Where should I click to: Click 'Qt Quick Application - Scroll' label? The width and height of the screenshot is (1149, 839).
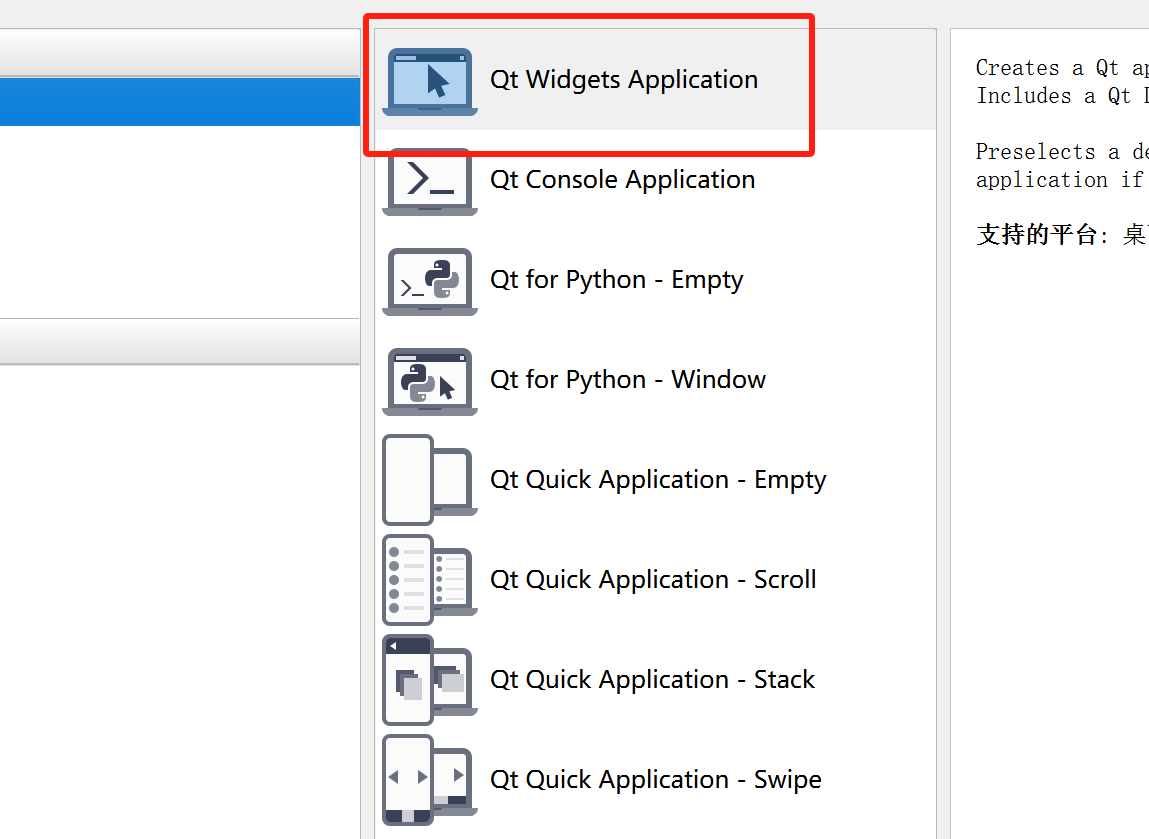click(x=653, y=580)
